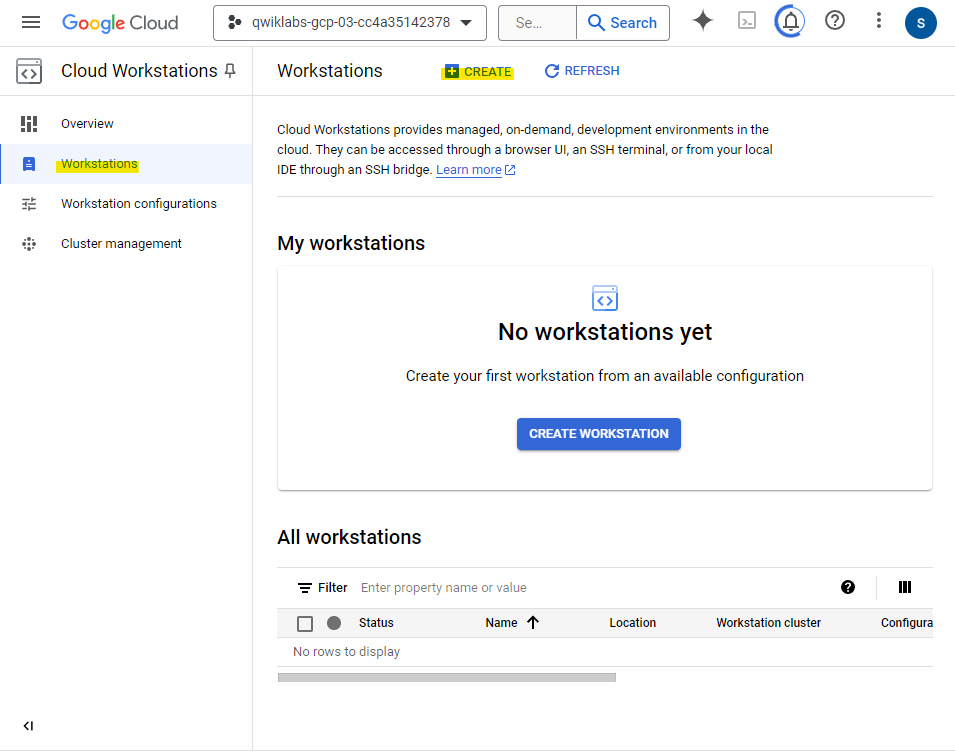
Task: Click the CREATE WORKSTATION button
Action: [599, 434]
